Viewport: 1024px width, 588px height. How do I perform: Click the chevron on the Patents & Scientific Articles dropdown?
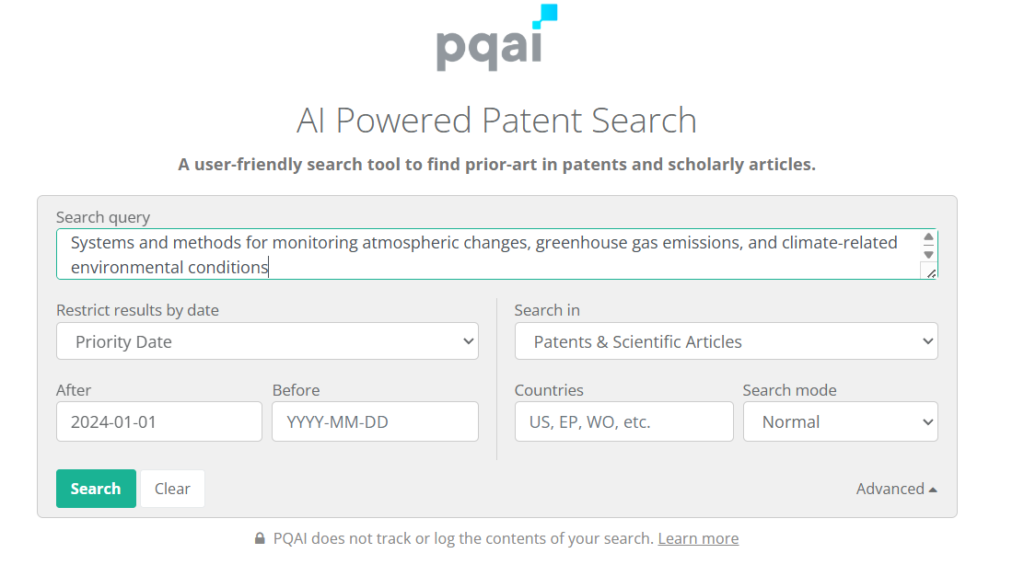click(927, 341)
